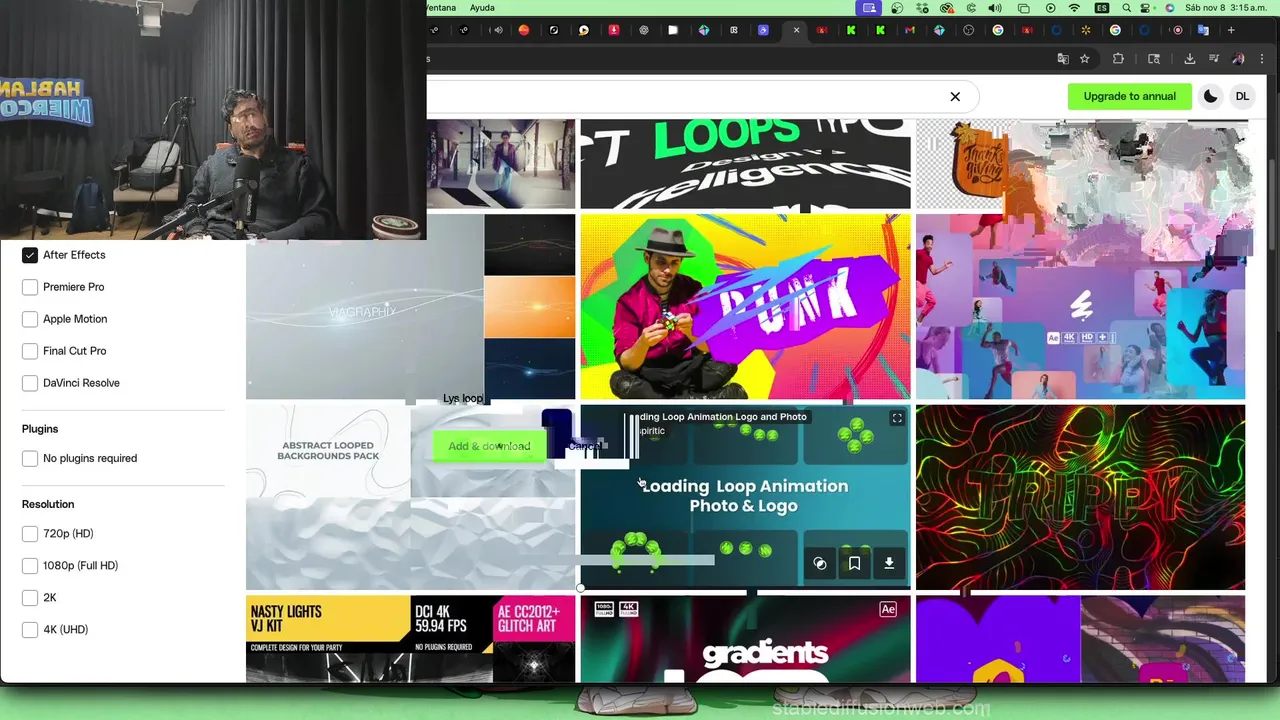The height and width of the screenshot is (720, 1280).
Task: Click the Plugins section heading
Action: pos(40,429)
